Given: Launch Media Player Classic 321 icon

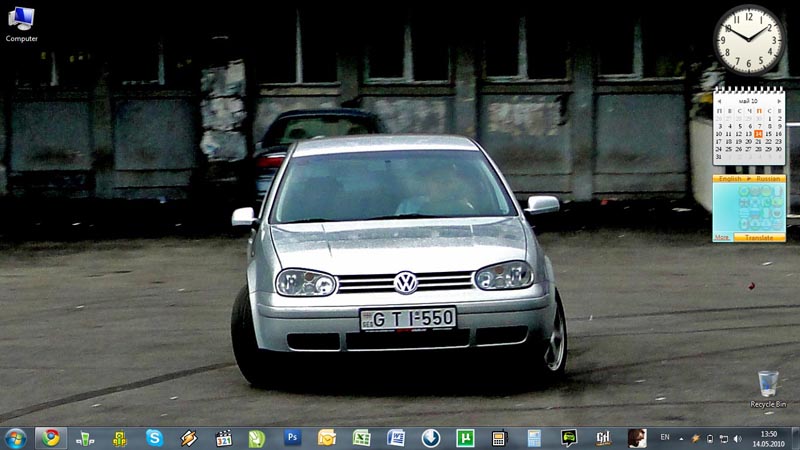Looking at the screenshot, I should (223, 438).
